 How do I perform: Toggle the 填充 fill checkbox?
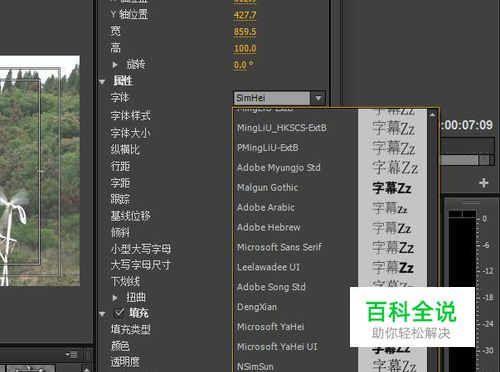(119, 313)
